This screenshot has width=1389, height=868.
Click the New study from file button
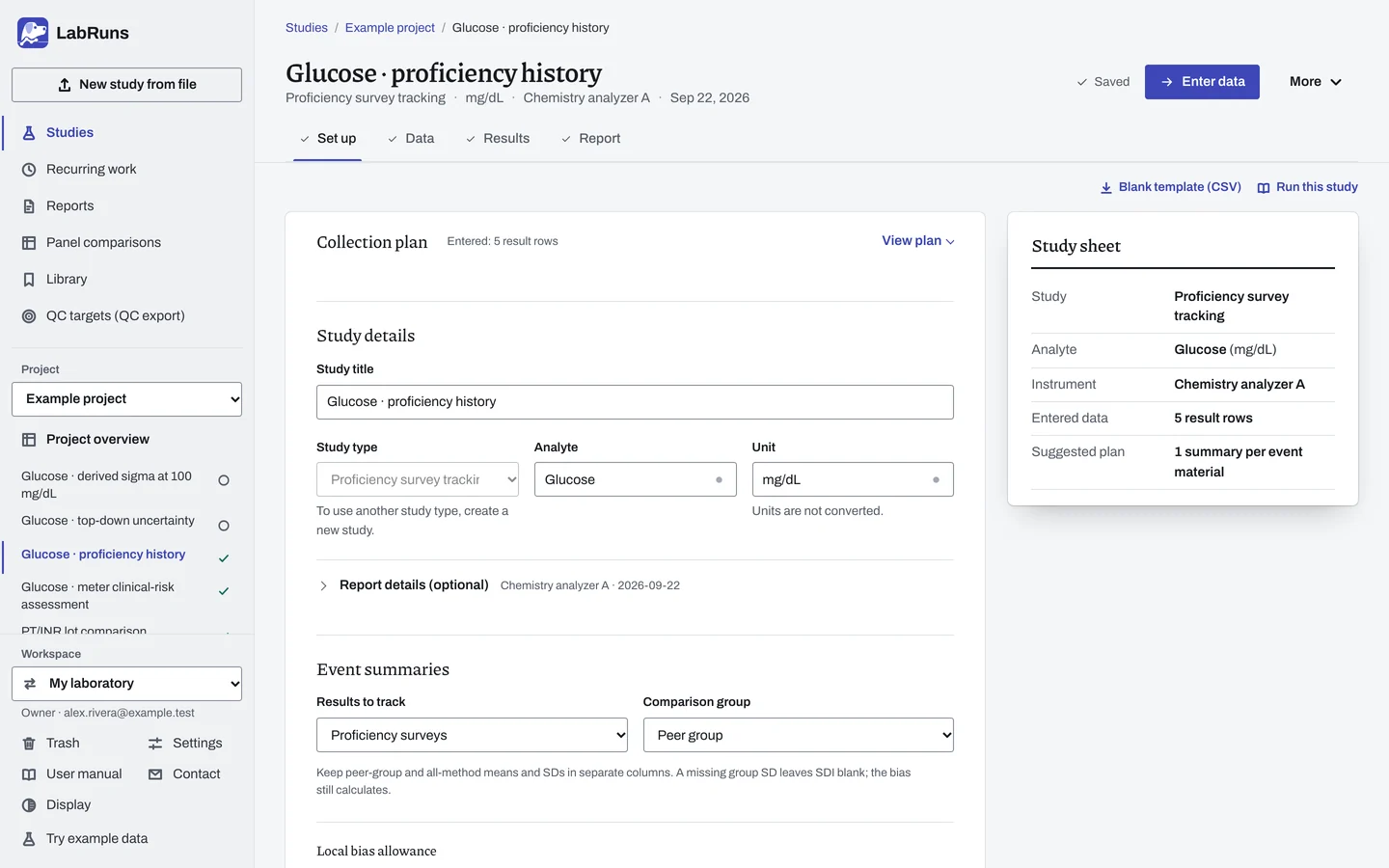126,85
